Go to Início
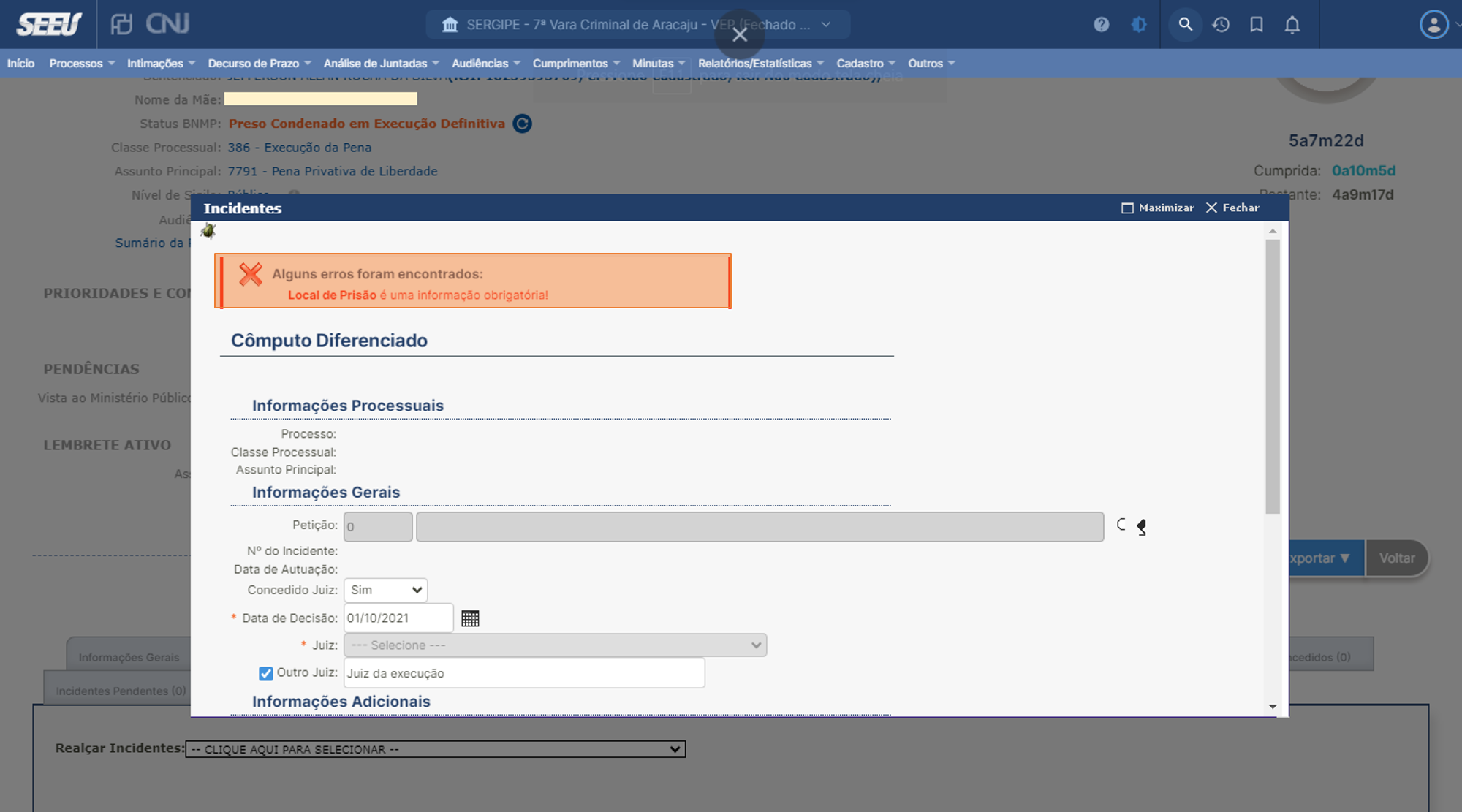 click(20, 64)
